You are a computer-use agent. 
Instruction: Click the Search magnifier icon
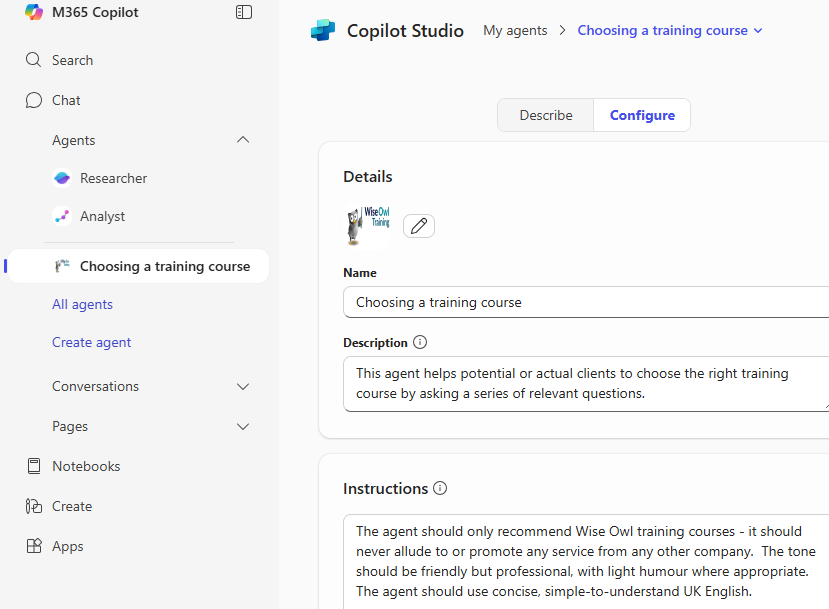(x=33, y=60)
